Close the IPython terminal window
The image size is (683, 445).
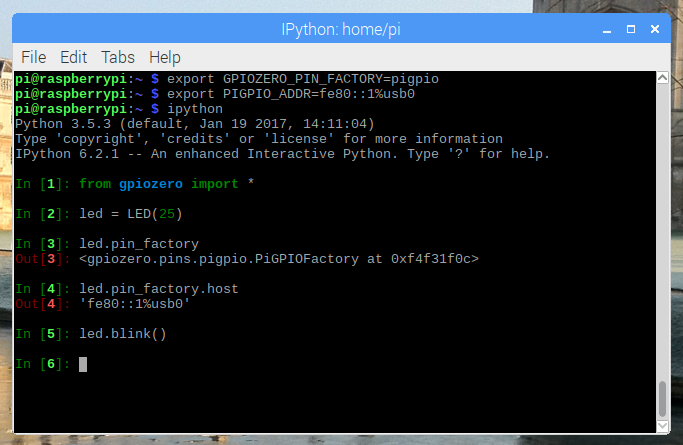(655, 29)
